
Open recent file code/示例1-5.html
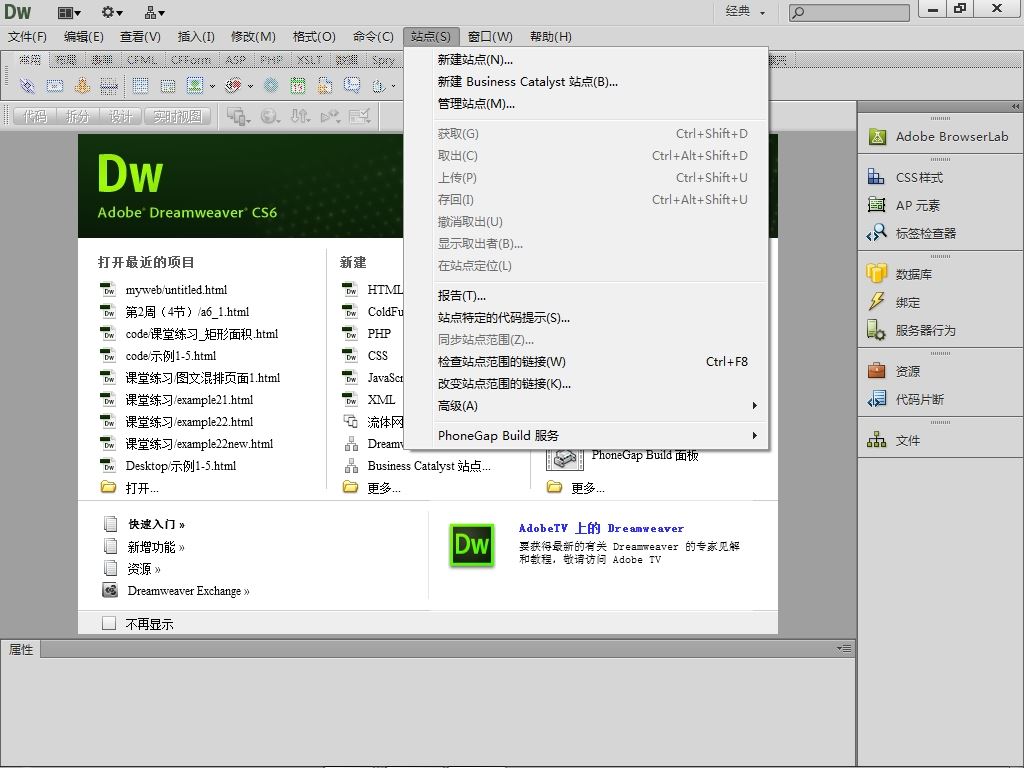click(x=170, y=356)
